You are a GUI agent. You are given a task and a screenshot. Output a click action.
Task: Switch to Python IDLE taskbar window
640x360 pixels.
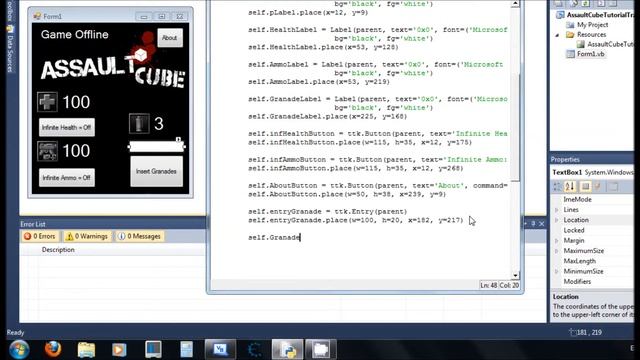[x=288, y=349]
